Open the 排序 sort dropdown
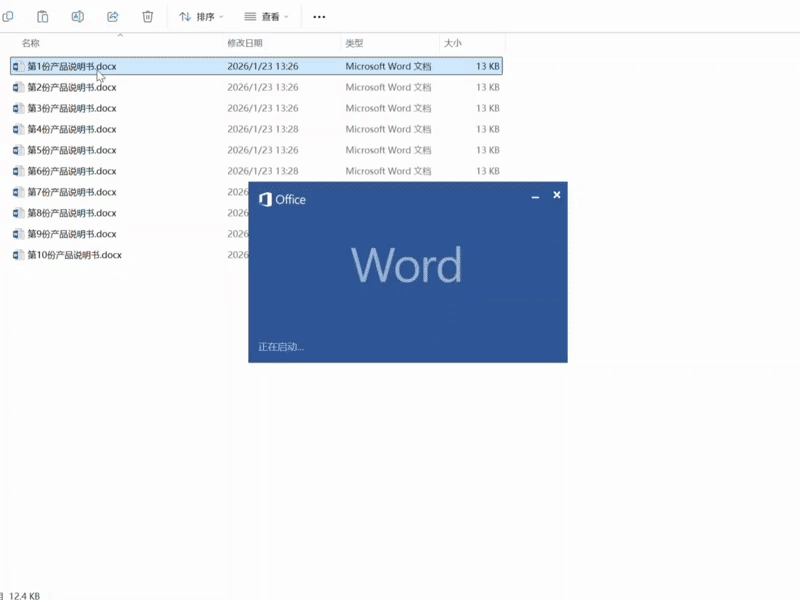Screen dimensions: 800x600 click(201, 17)
